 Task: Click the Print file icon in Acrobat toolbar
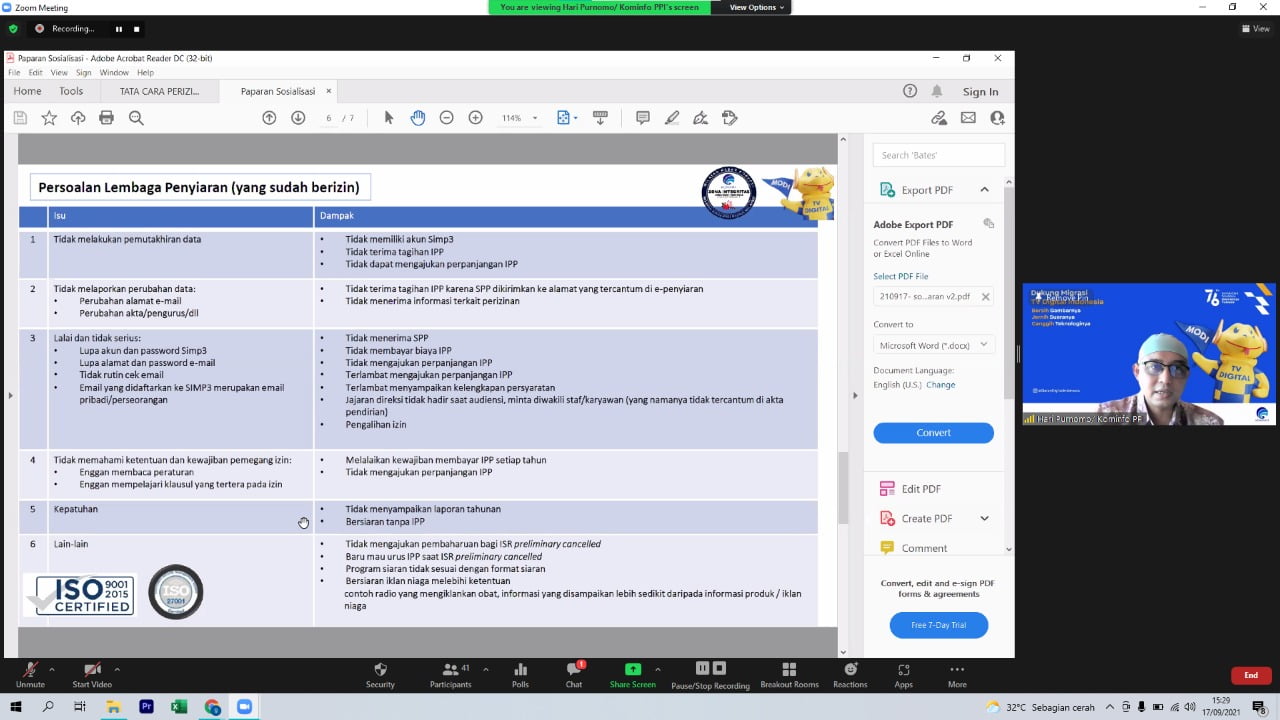pos(106,118)
